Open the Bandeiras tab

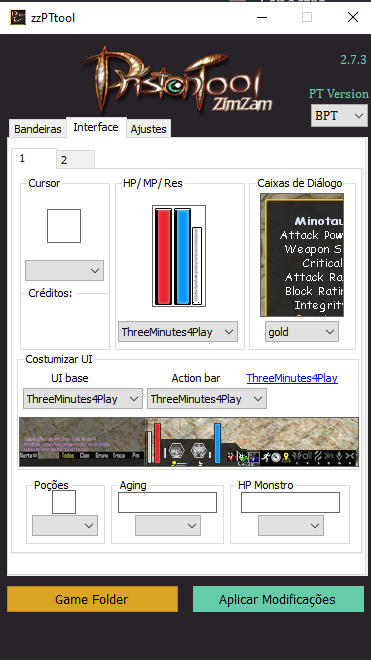pos(37,129)
